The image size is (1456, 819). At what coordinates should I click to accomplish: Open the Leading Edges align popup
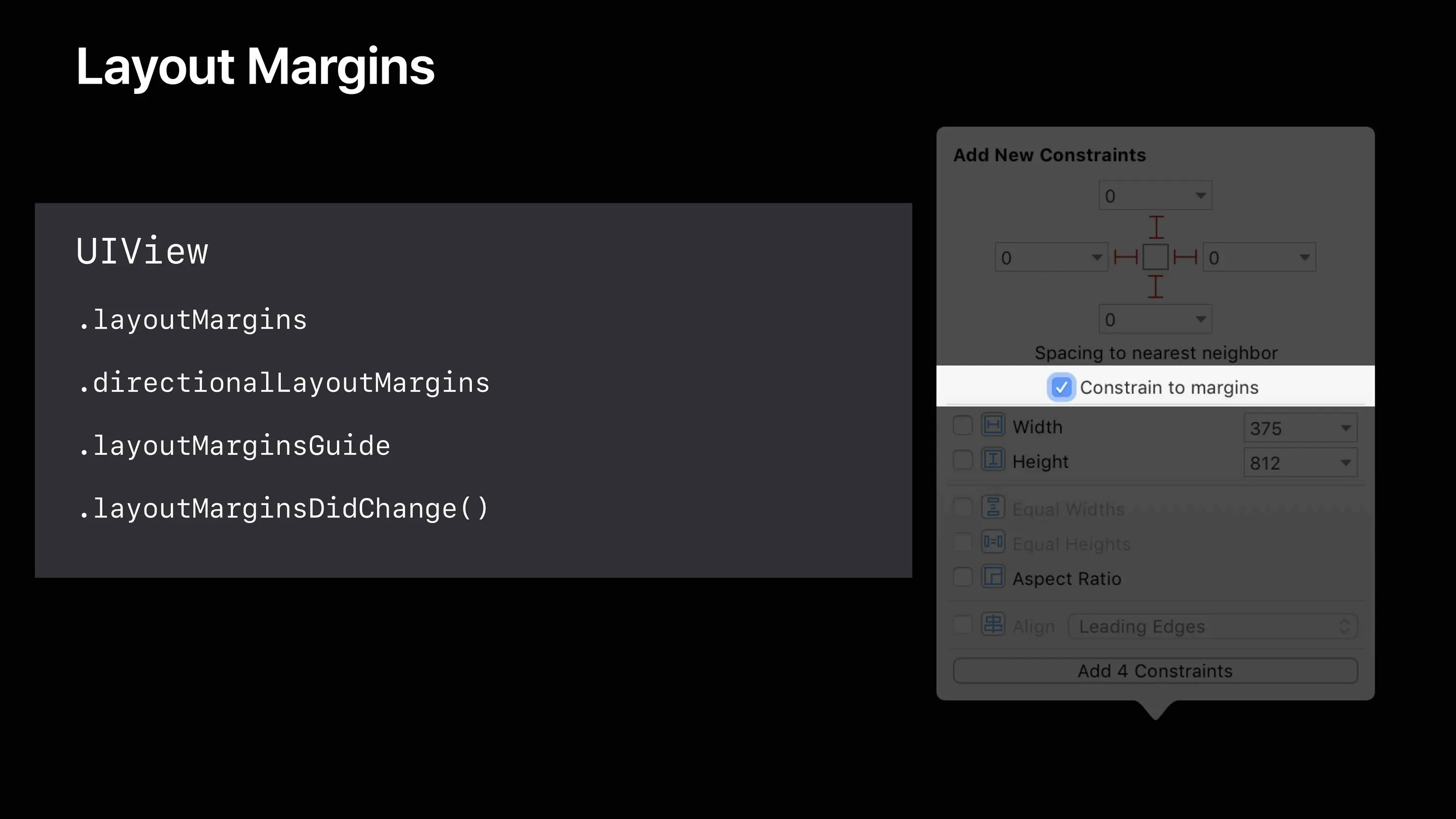click(x=1212, y=626)
